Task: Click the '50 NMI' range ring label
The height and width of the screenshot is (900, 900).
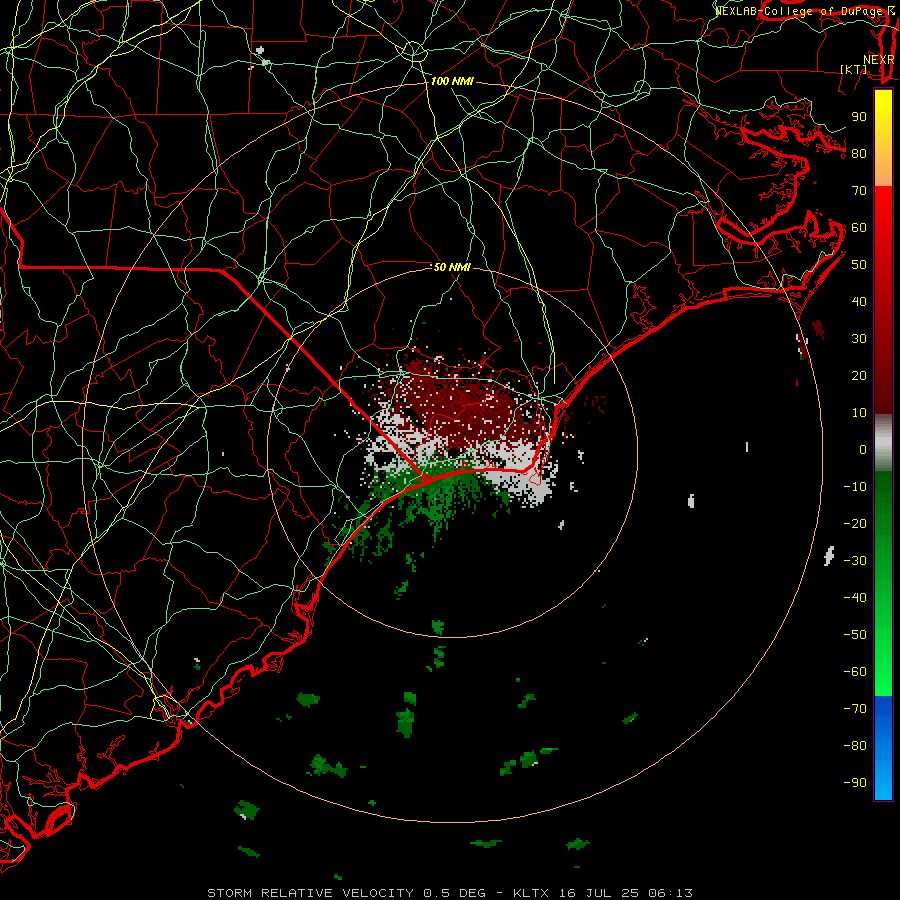Action: [452, 267]
